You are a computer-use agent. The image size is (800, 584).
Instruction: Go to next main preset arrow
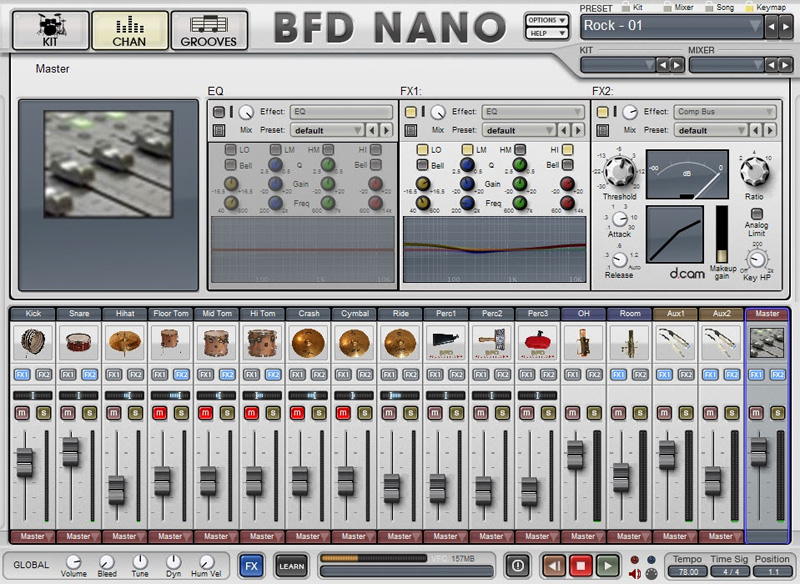point(786,27)
